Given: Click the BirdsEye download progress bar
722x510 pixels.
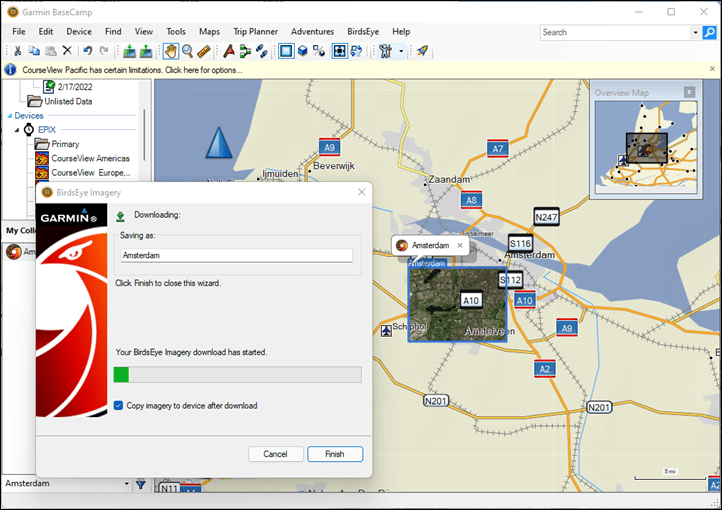Looking at the screenshot, I should (x=238, y=375).
